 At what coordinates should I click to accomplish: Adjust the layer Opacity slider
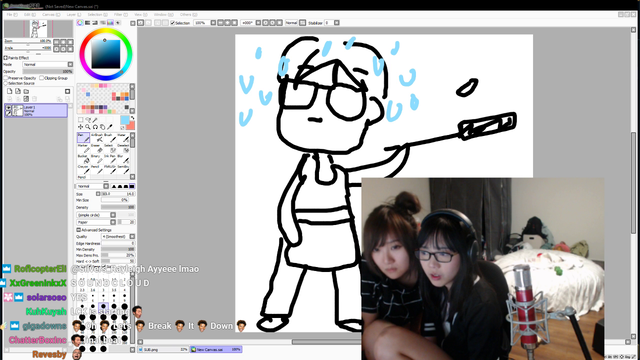(x=48, y=71)
